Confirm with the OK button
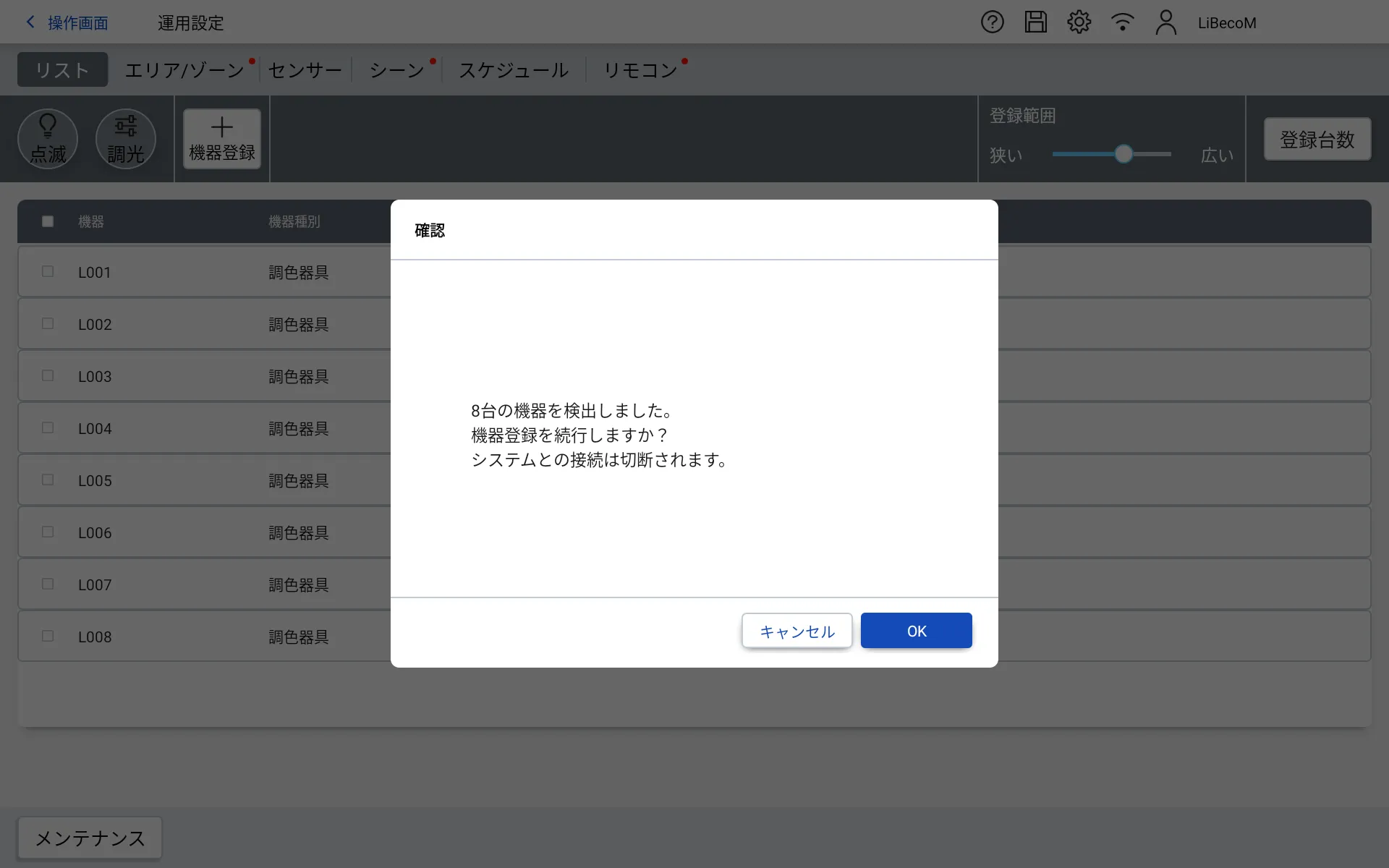Screen dimensions: 1389x868 pos(916,631)
